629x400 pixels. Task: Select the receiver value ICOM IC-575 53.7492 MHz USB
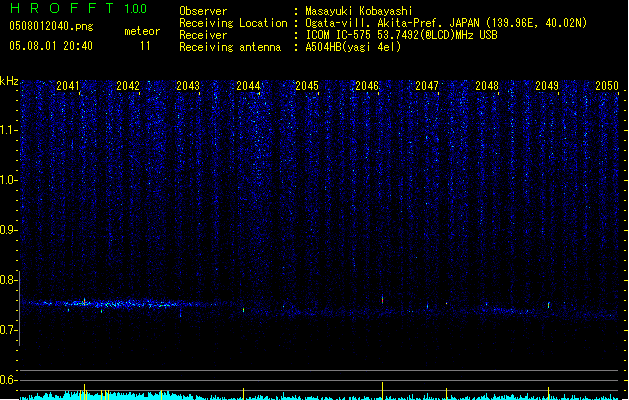pos(402,35)
